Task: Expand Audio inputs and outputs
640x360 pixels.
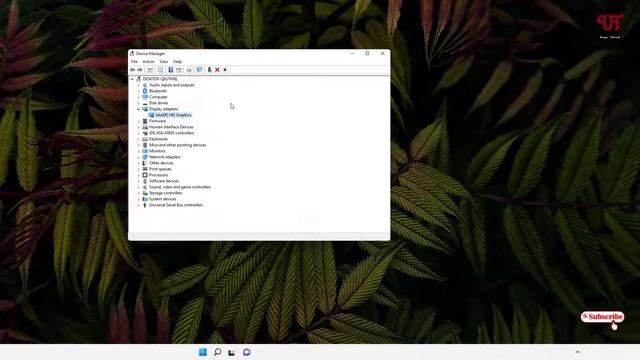Action: point(138,85)
